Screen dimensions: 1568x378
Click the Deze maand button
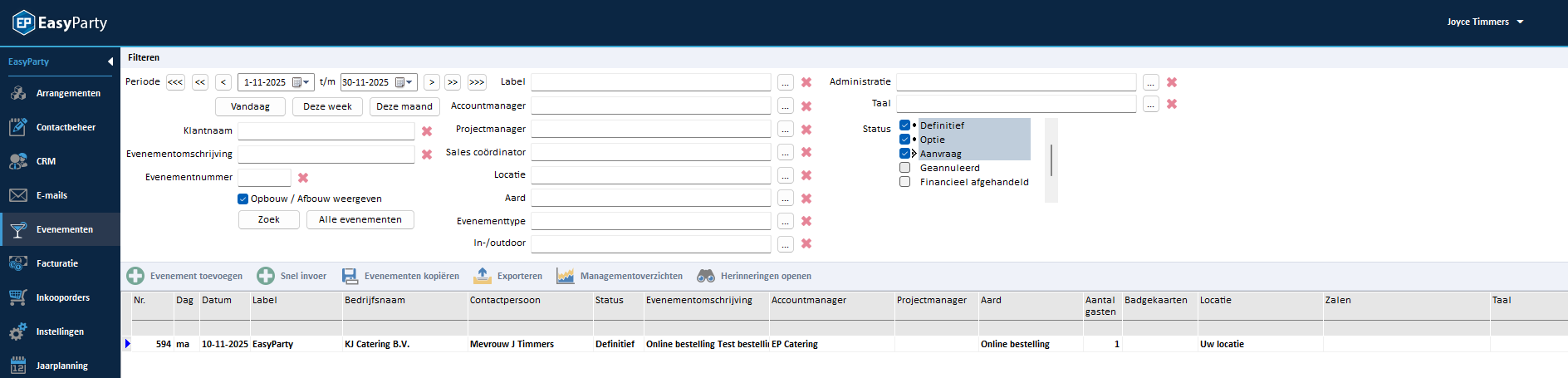coord(404,106)
